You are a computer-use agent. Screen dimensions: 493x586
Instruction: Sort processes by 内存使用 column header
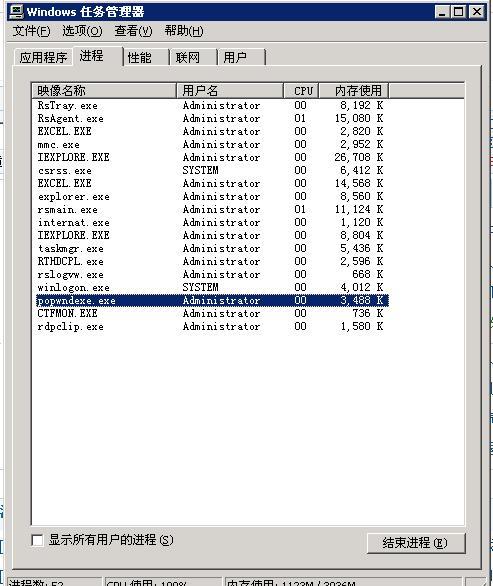(354, 90)
